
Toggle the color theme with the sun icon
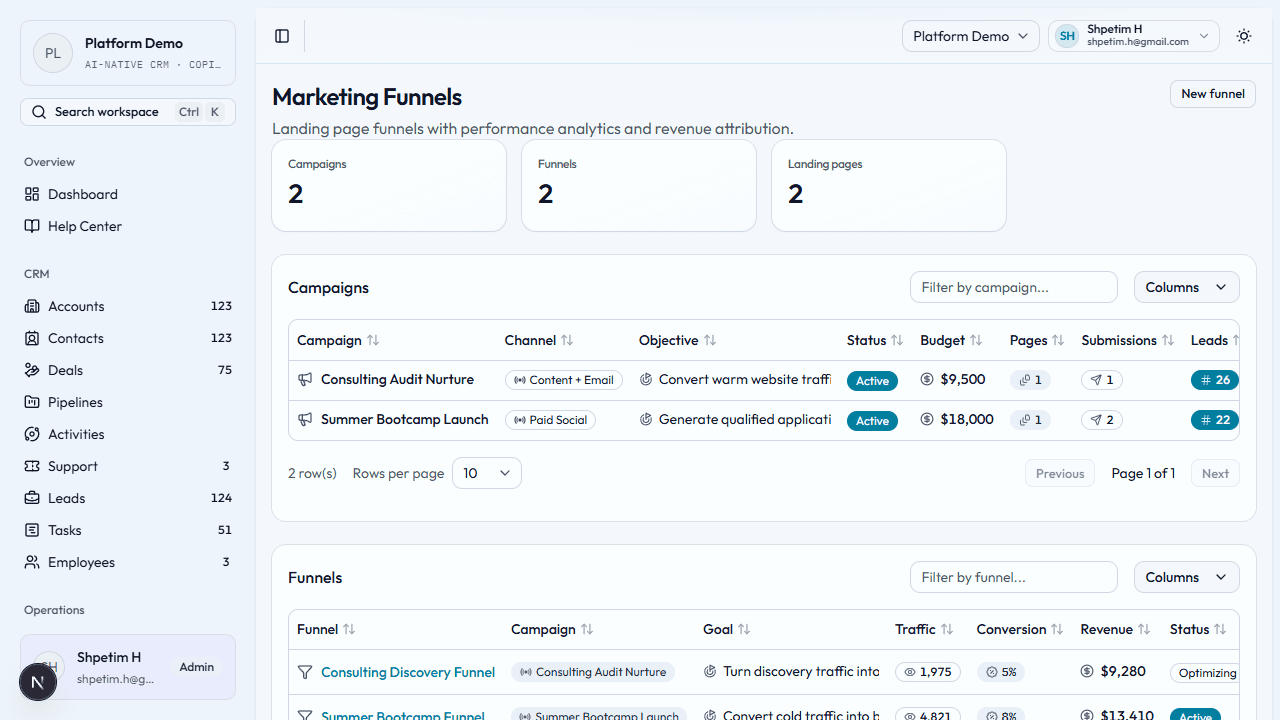(1244, 36)
